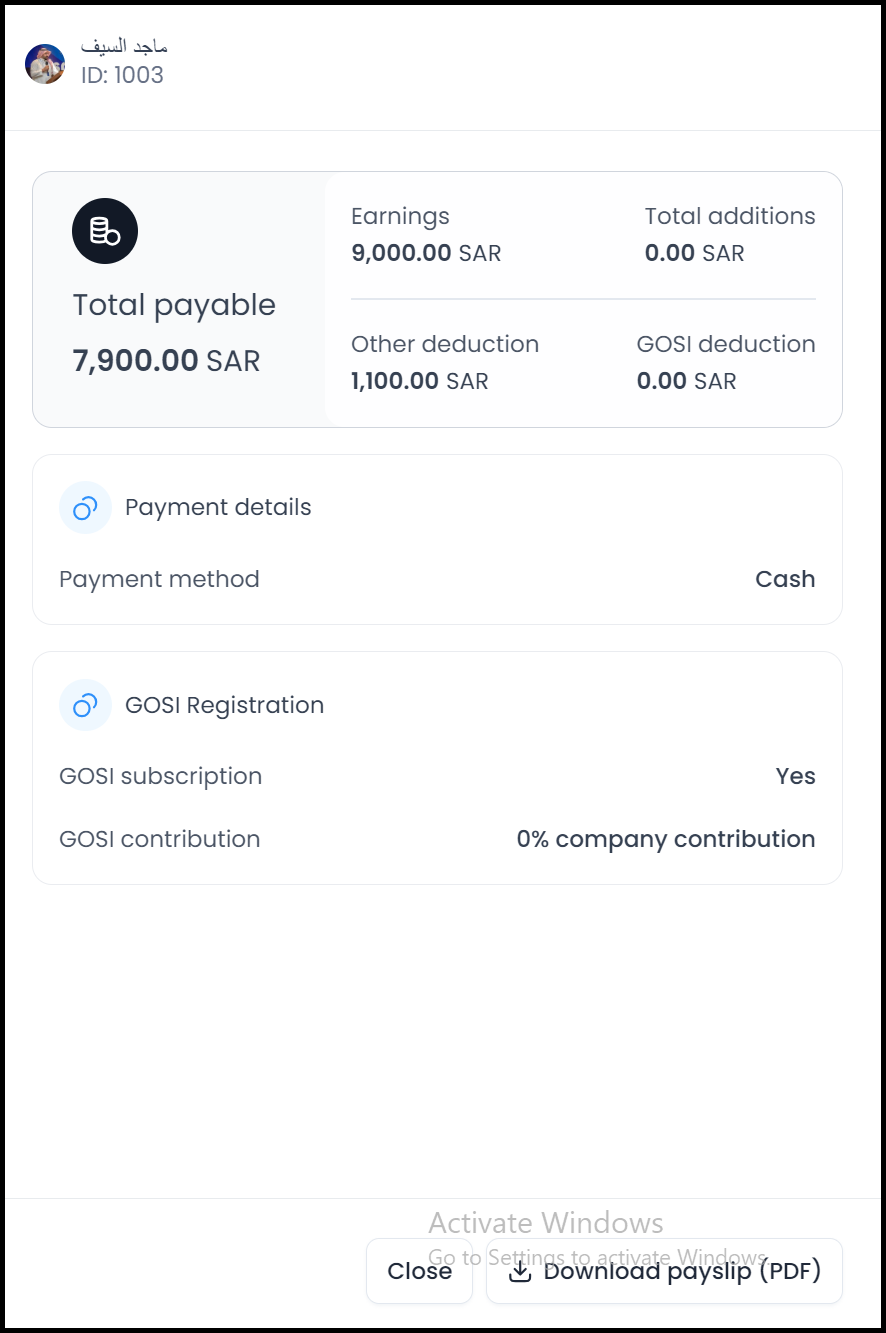Image resolution: width=886 pixels, height=1333 pixels.
Task: Click the Payment method label
Action: [159, 579]
